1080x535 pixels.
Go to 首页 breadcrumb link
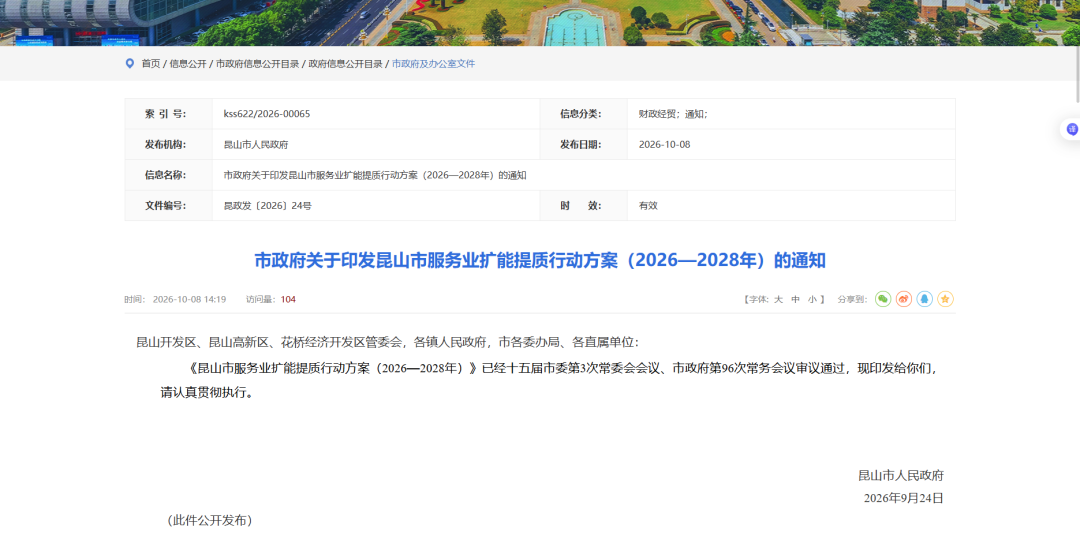151,64
